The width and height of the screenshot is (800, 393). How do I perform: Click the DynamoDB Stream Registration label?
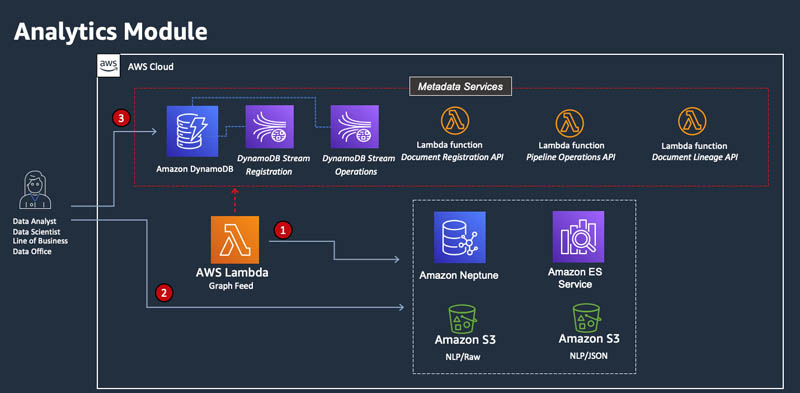coord(273,165)
